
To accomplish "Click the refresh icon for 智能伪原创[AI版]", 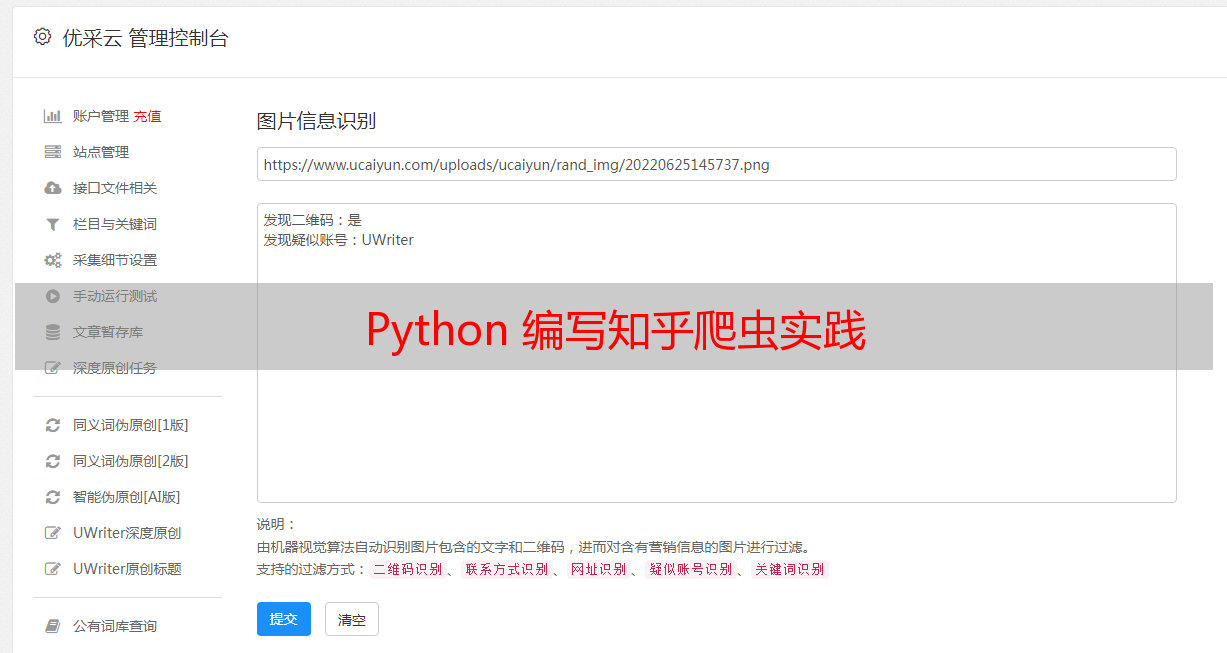I will point(53,497).
